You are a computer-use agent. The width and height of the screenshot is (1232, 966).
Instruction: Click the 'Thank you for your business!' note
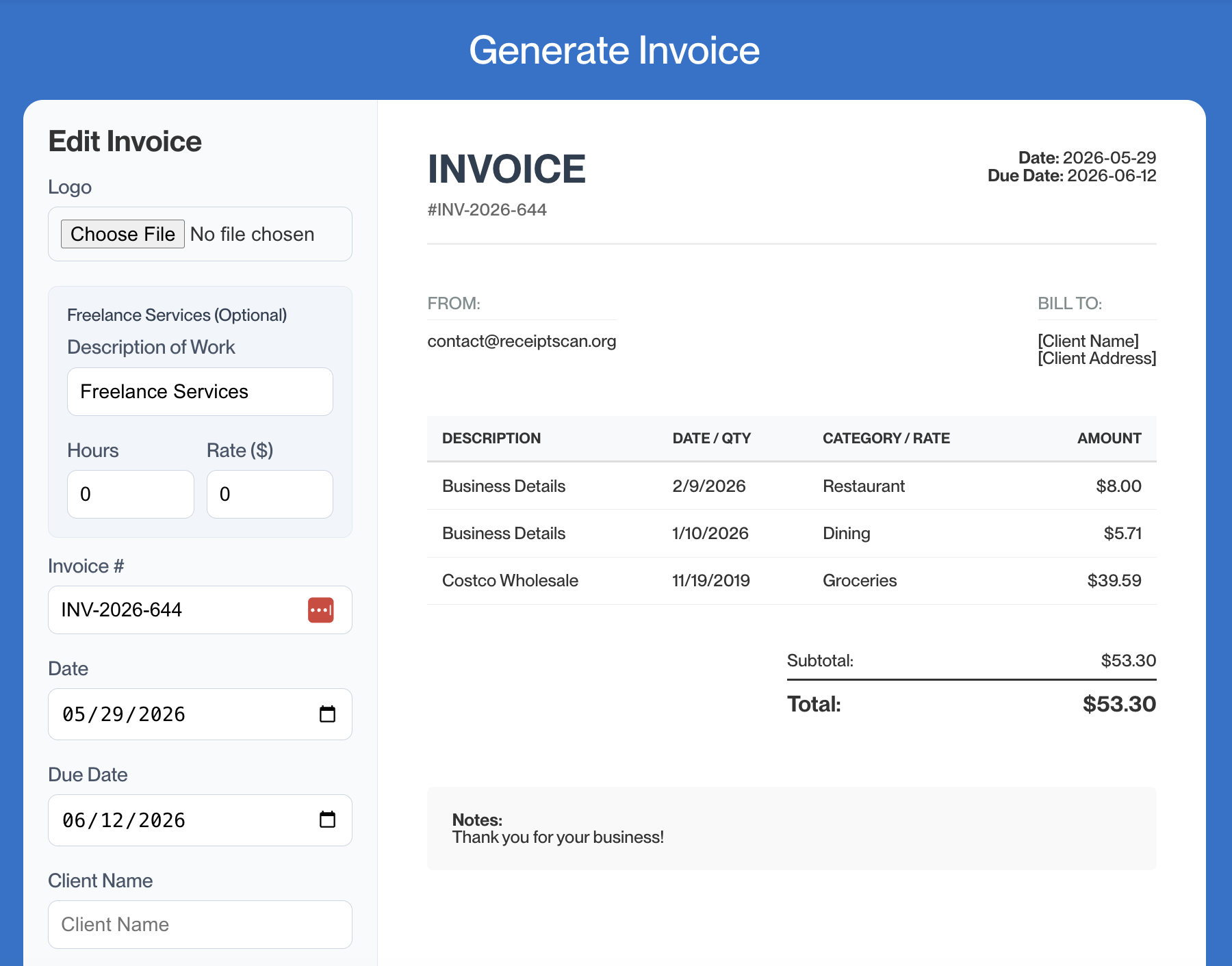[558, 837]
